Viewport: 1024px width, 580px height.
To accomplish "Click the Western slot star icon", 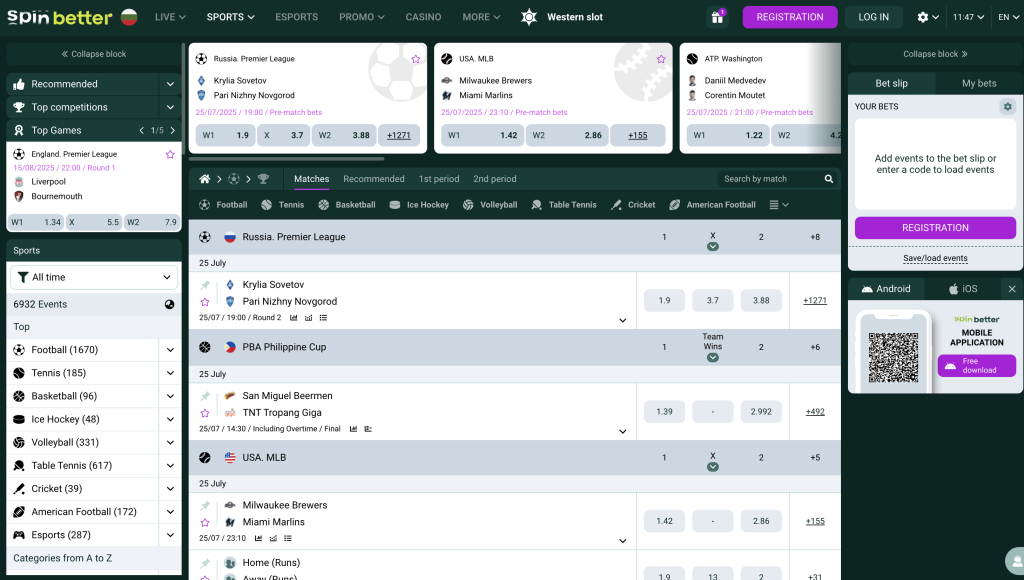I will (x=529, y=17).
